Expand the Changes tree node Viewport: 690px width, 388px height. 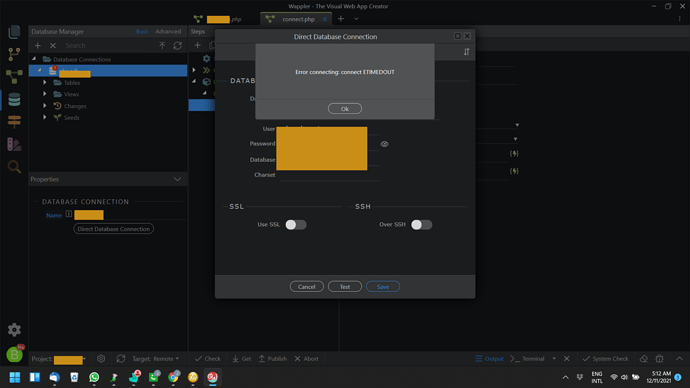pos(45,106)
